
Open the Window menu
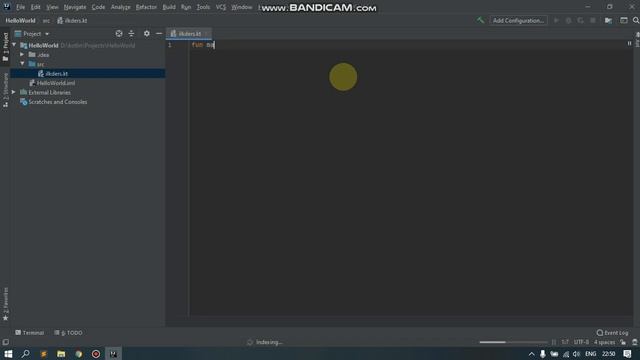point(242,7)
